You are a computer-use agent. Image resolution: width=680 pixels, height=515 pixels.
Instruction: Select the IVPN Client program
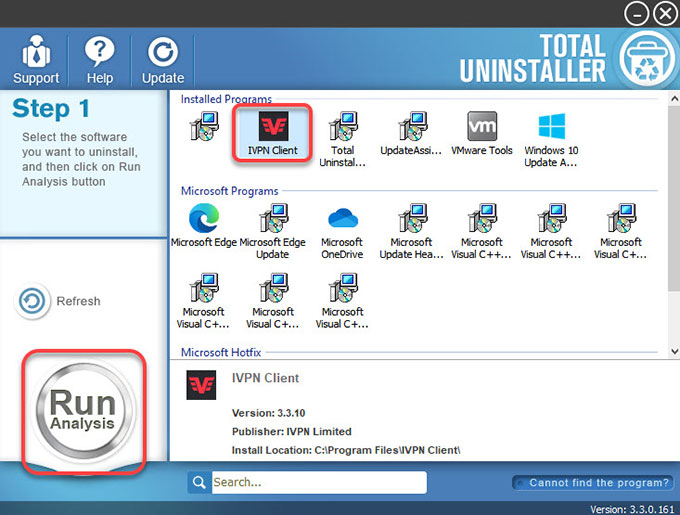pos(273,133)
